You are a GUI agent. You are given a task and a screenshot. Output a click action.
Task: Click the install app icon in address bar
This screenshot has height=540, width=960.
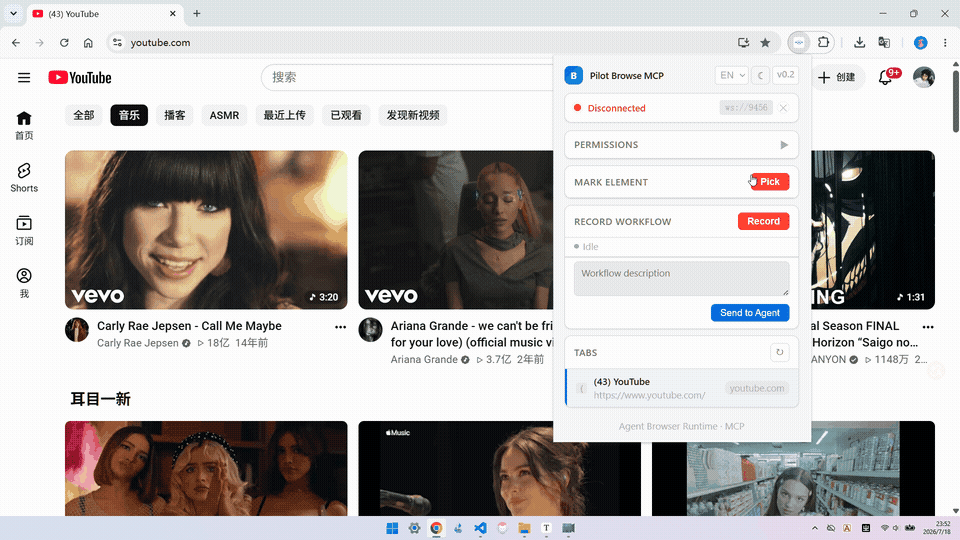click(743, 42)
